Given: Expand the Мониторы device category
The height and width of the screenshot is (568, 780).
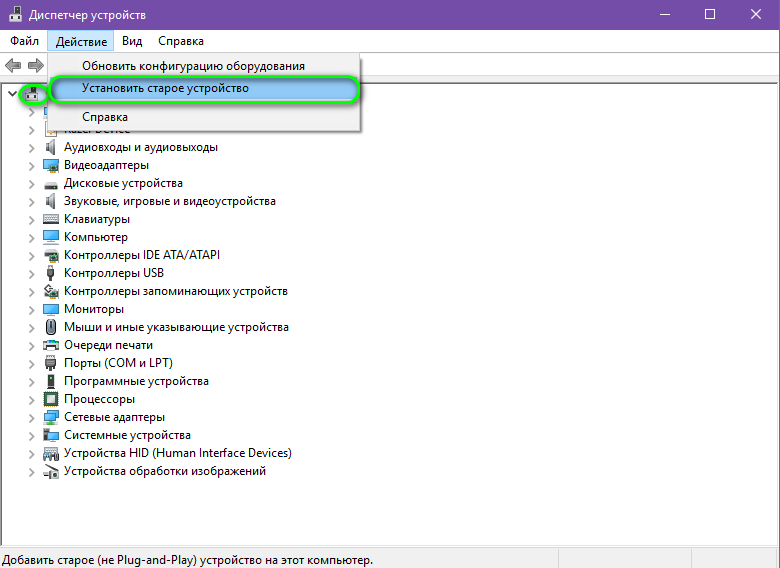Looking at the screenshot, I should point(31,309).
